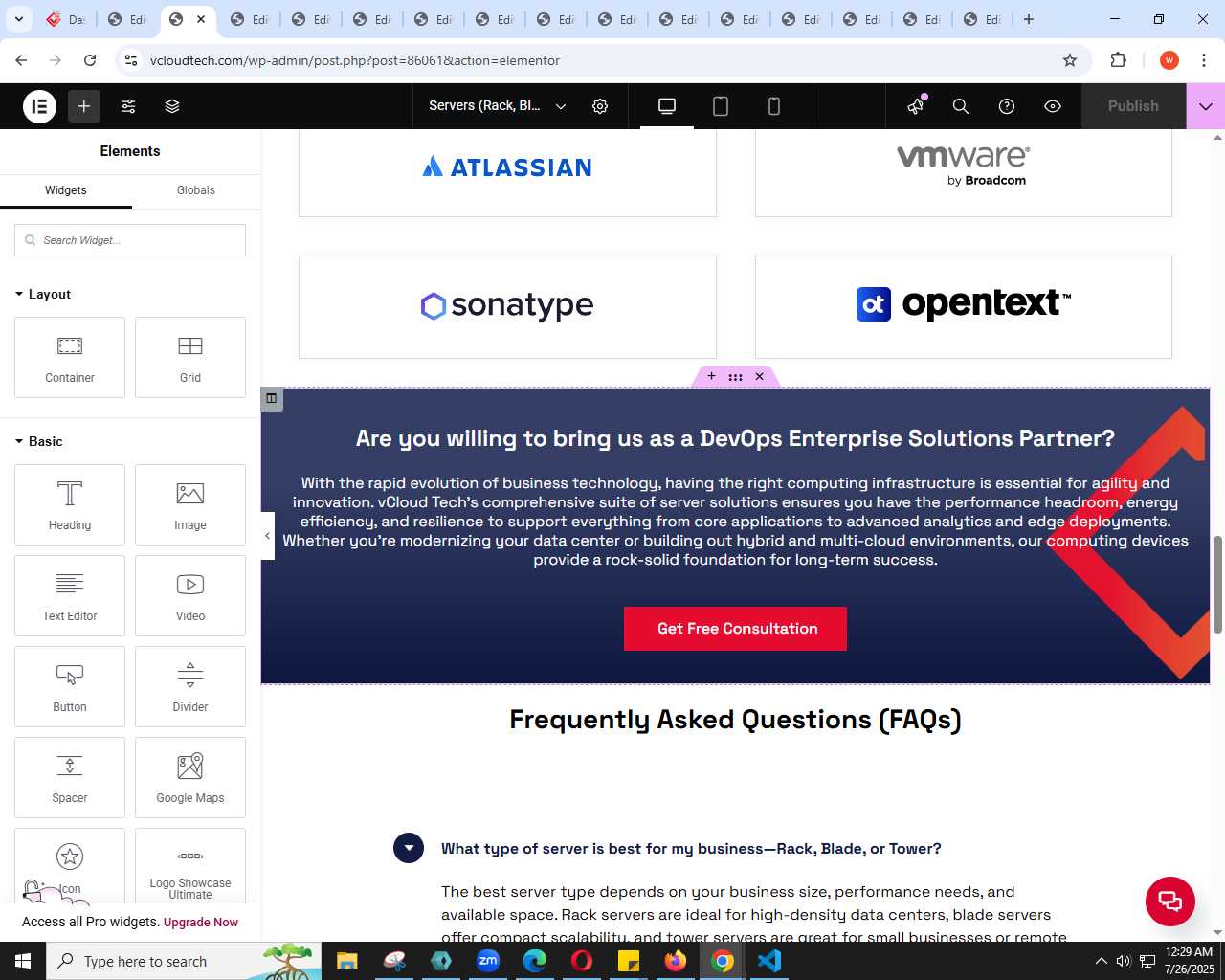Viewport: 1225px width, 980px height.
Task: Select the Container widget
Action: click(x=70, y=357)
